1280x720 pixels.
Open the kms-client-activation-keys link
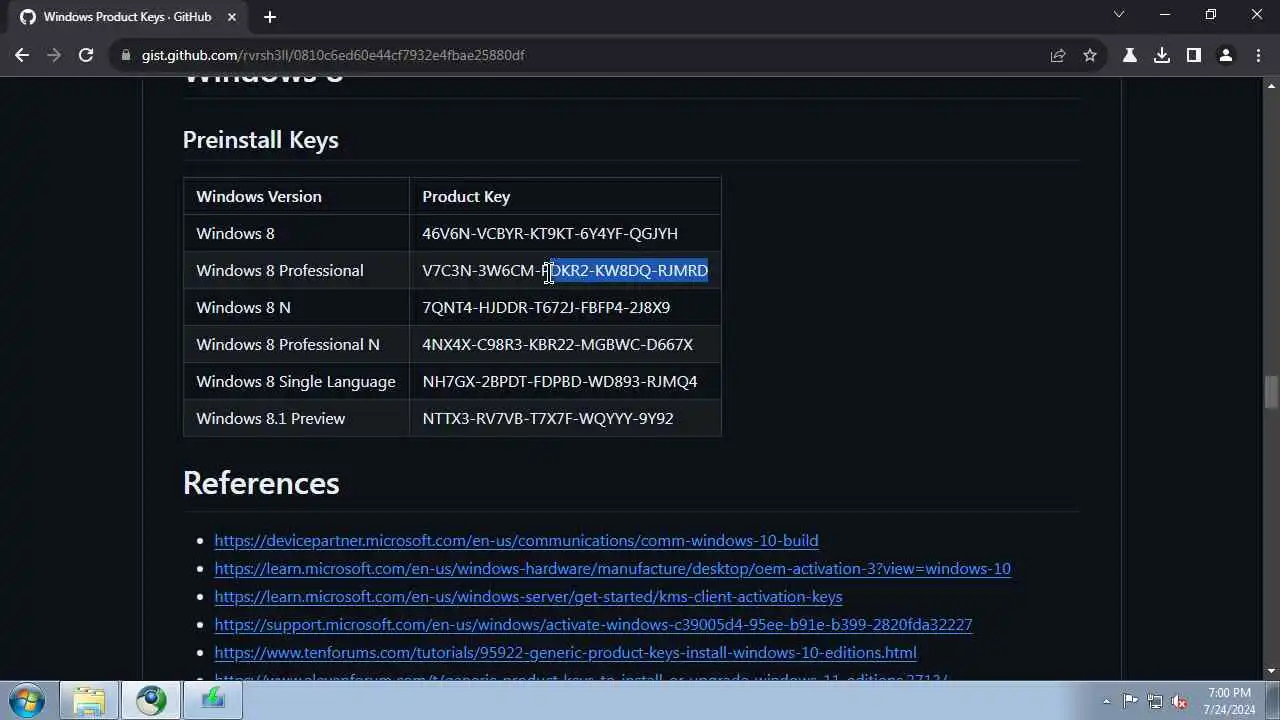(x=528, y=596)
